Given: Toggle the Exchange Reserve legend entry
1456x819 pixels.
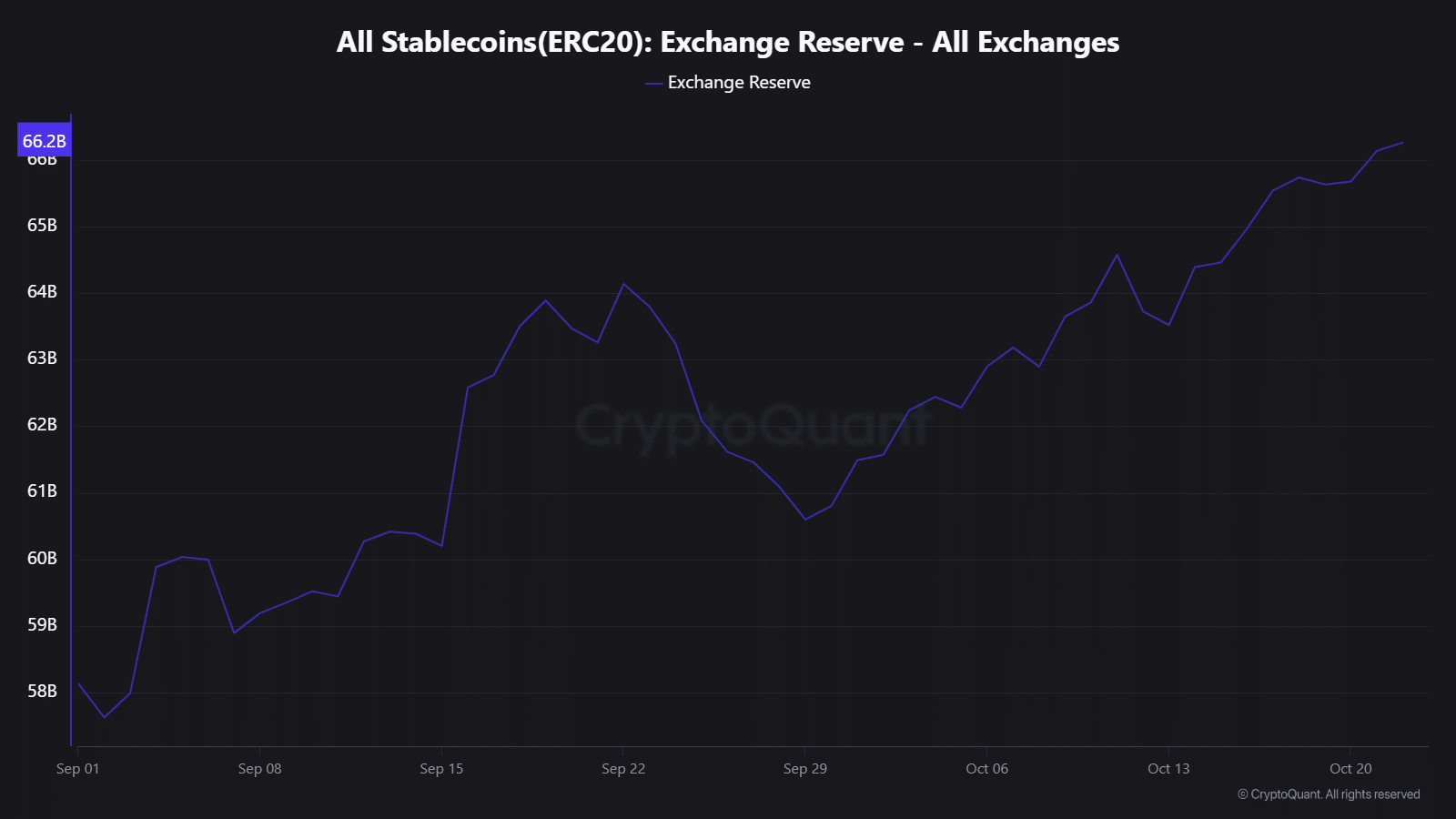Looking at the screenshot, I should tap(738, 83).
